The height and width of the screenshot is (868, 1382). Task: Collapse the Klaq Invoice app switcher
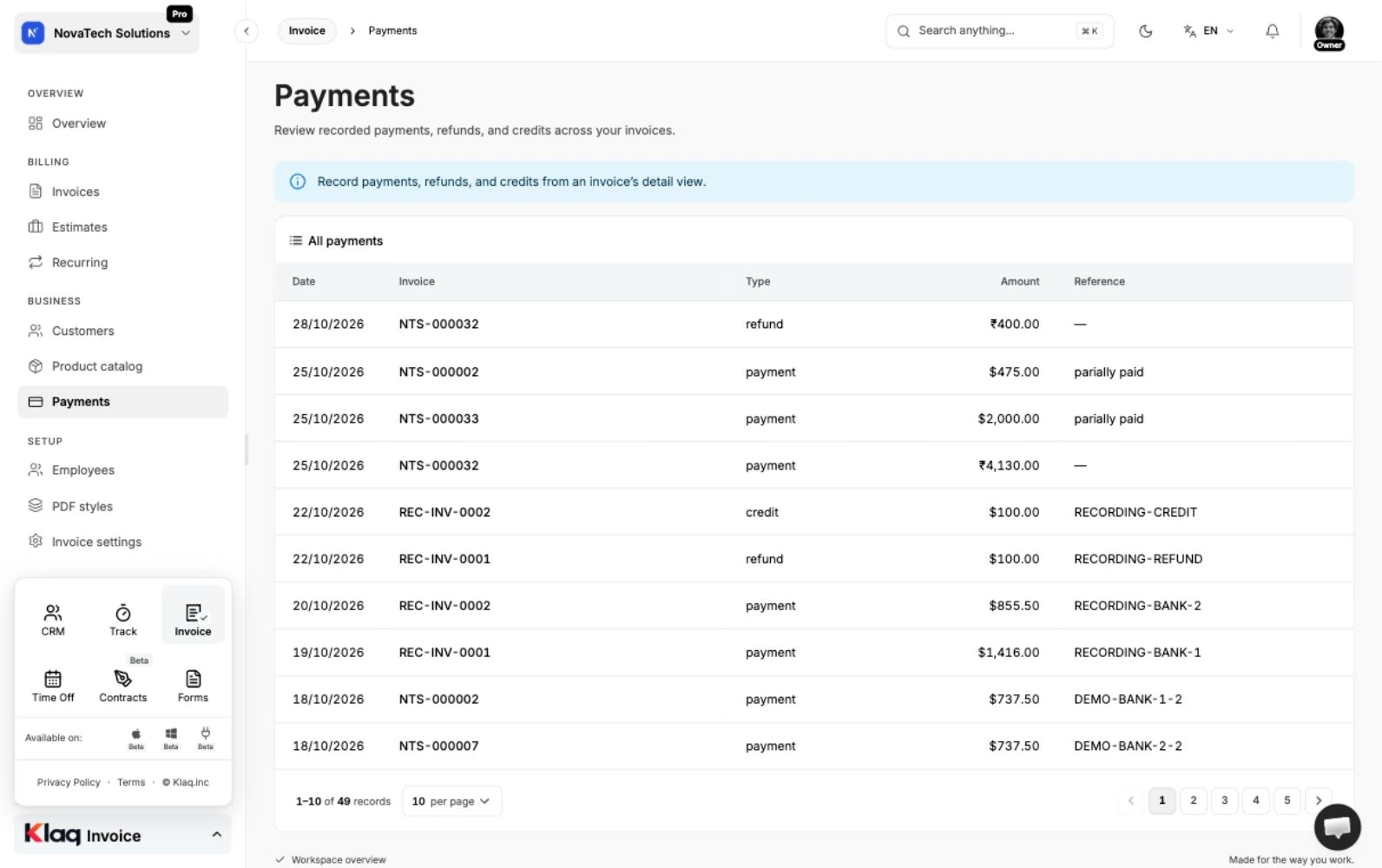point(123,835)
